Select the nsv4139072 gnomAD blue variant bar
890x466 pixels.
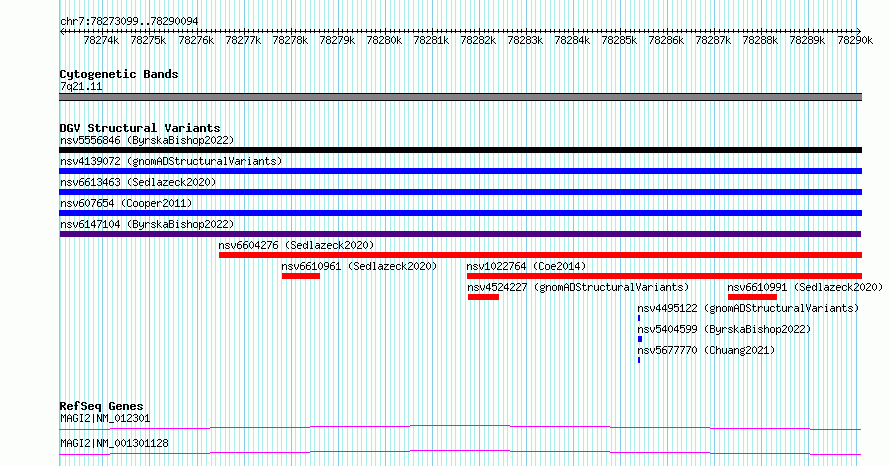click(460, 171)
